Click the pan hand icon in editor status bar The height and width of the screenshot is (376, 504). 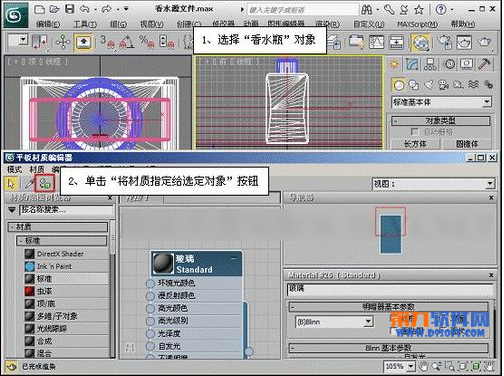click(423, 367)
